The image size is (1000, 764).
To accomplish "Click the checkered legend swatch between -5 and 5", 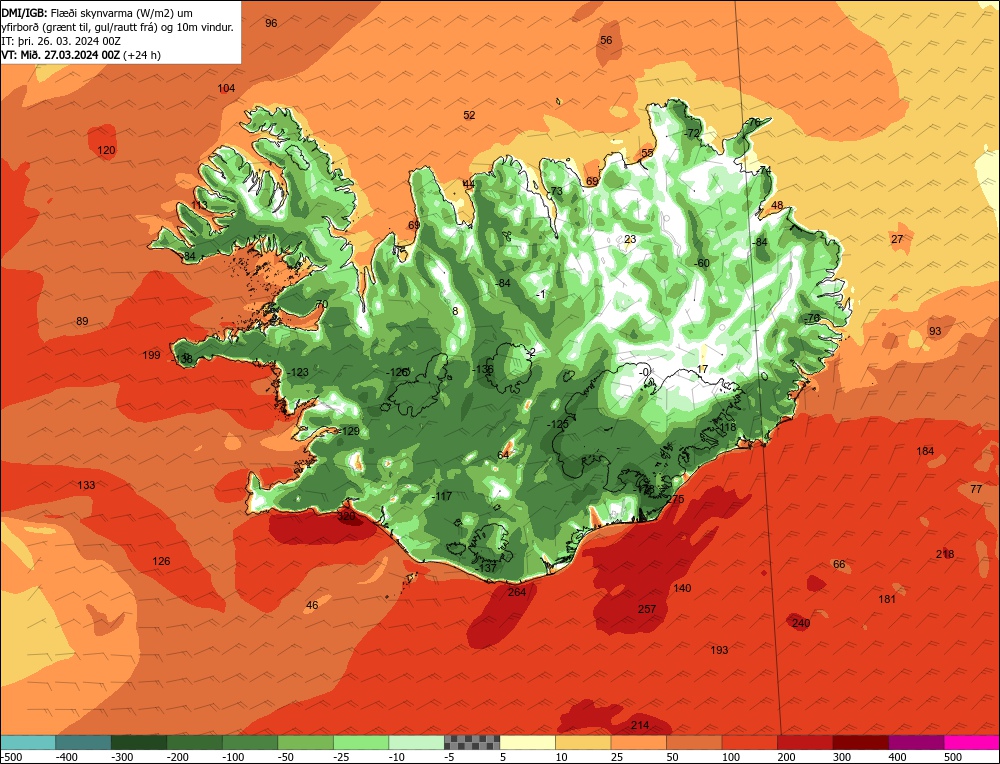I will click(471, 742).
